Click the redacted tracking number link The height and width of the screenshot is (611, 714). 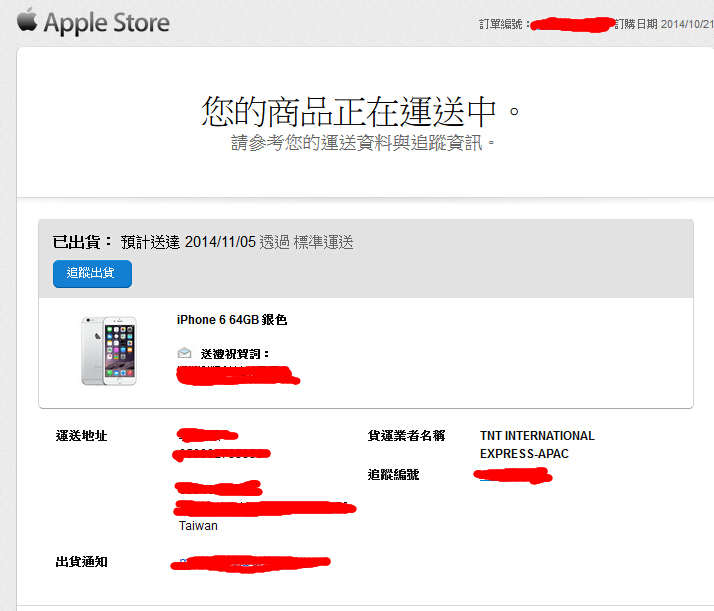[513, 476]
